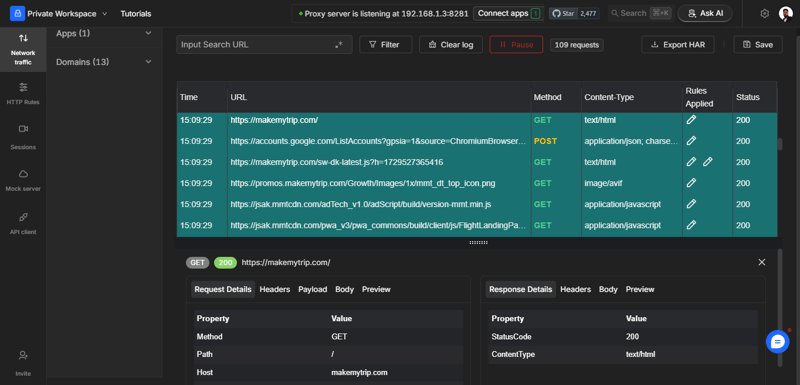Select the mmt_dt_top_icon.png row URL
Screen dimensions: 800x385
pos(363,183)
